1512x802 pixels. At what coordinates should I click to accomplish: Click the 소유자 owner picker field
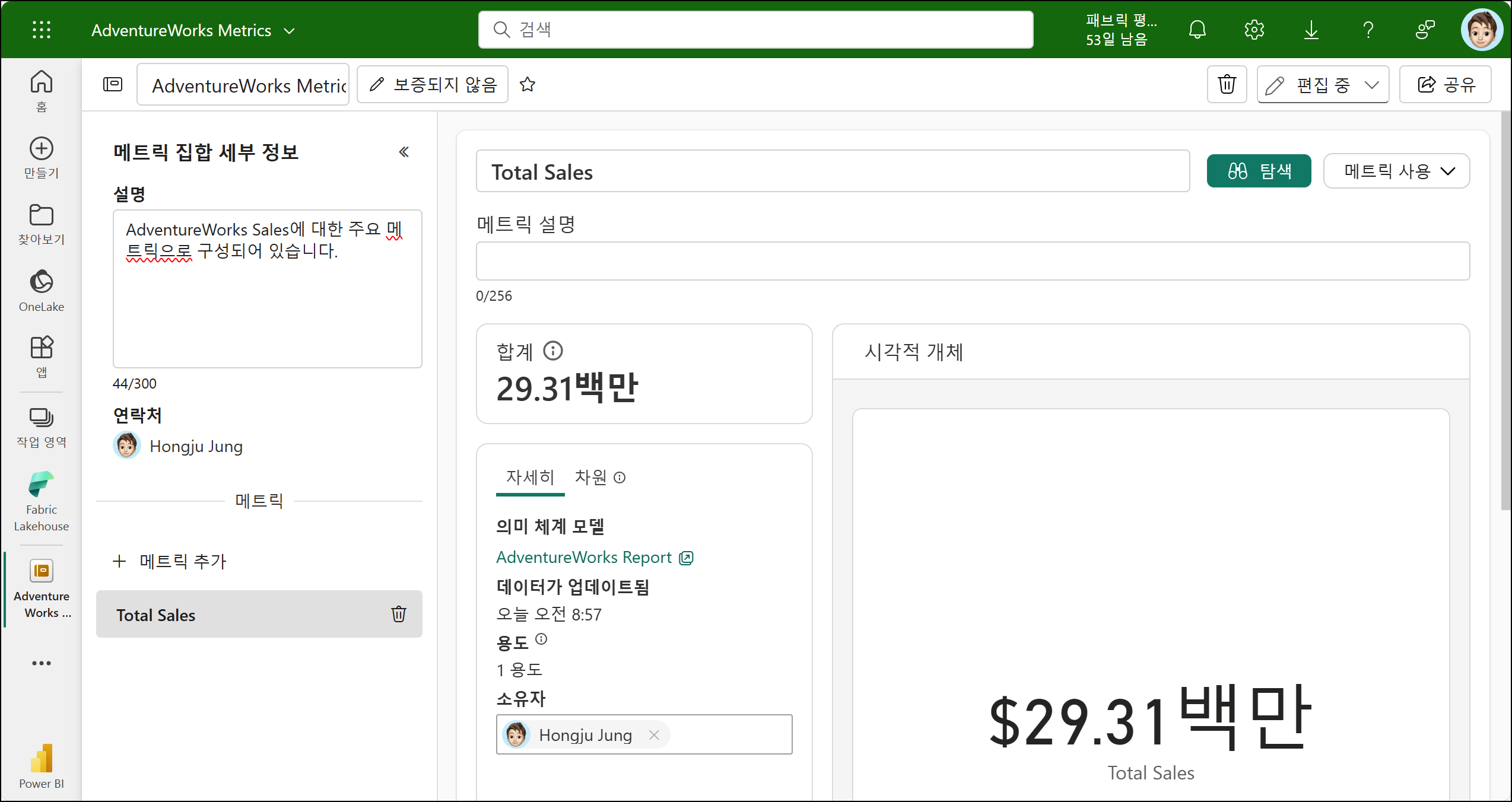pos(644,735)
